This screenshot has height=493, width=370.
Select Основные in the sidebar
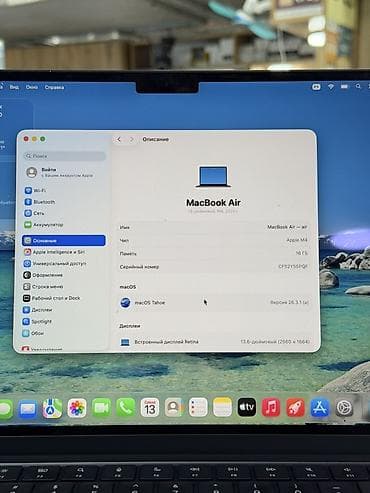(x=64, y=240)
